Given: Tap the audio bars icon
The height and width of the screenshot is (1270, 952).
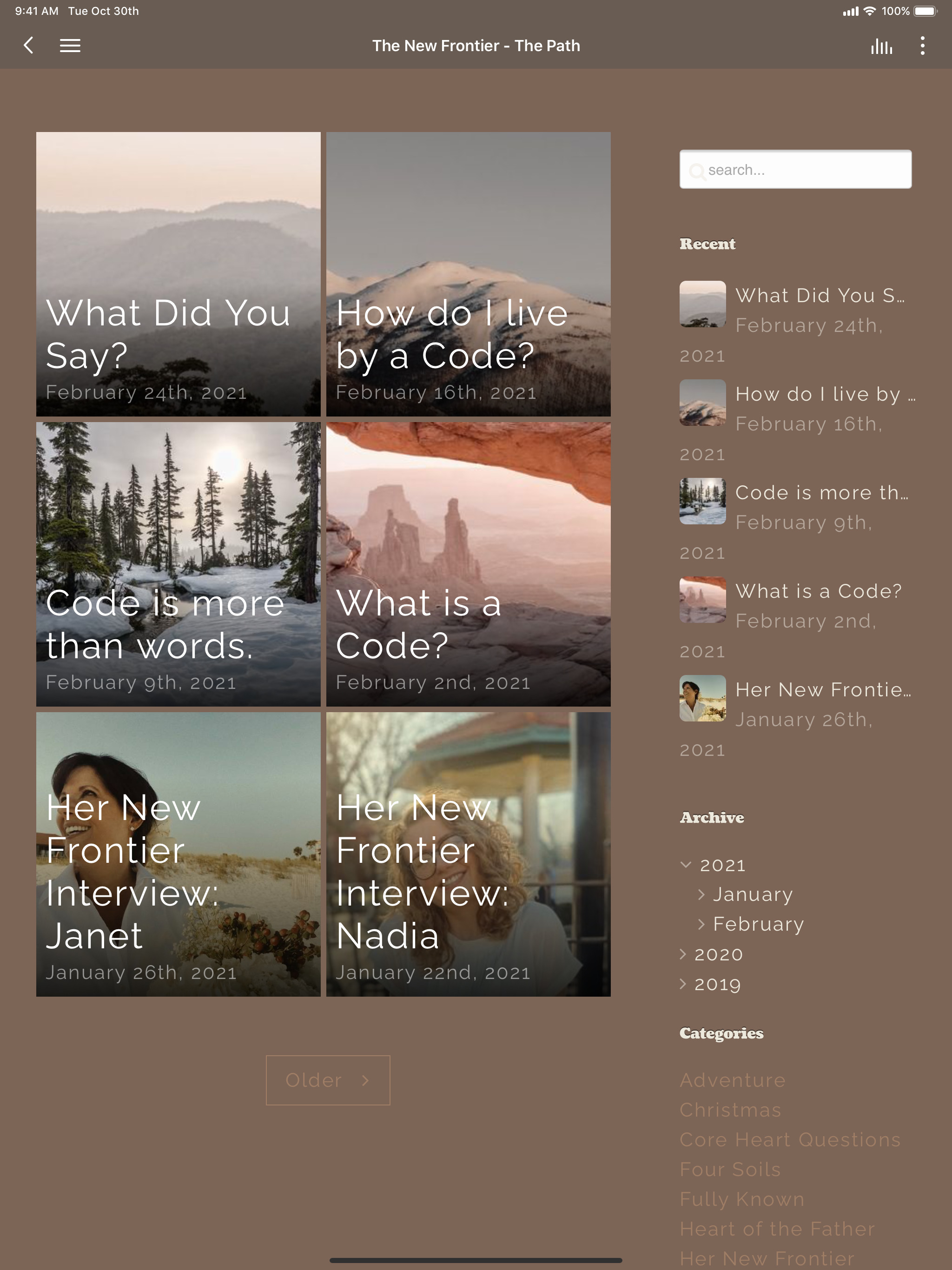Looking at the screenshot, I should tap(881, 46).
